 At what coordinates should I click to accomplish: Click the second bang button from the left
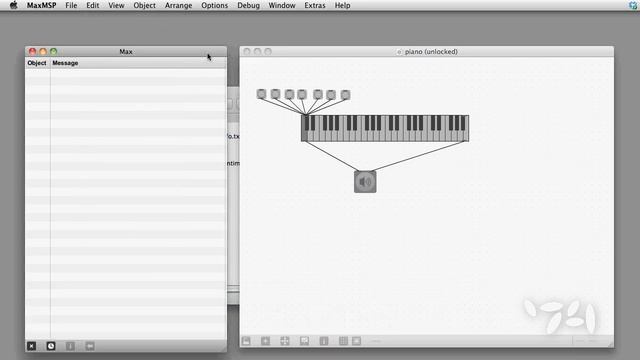coord(276,94)
